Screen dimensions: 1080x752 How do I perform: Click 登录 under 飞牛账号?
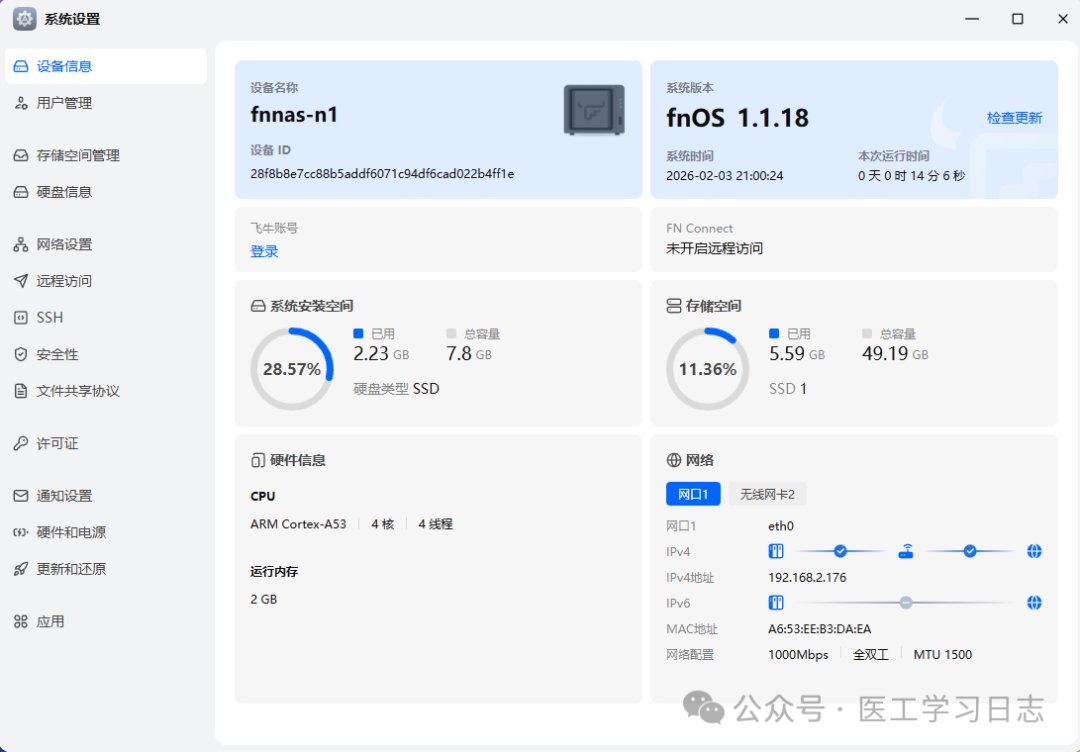264,251
